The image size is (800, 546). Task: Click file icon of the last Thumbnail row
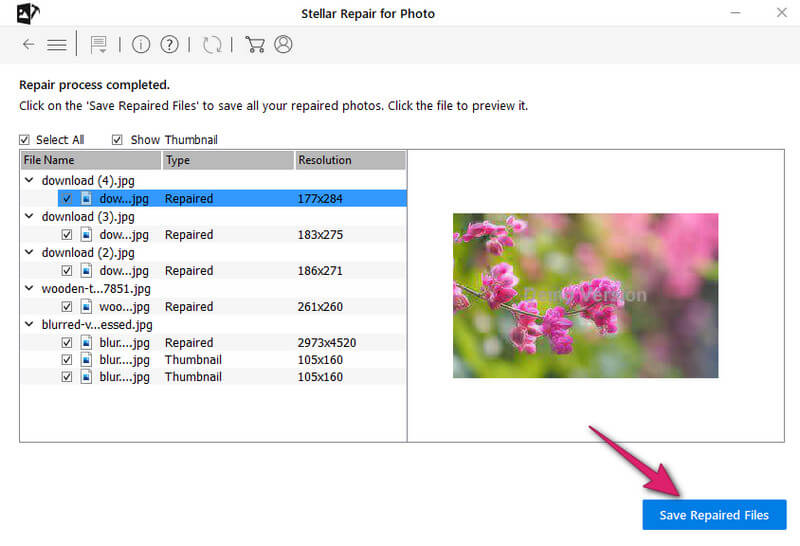pos(86,377)
